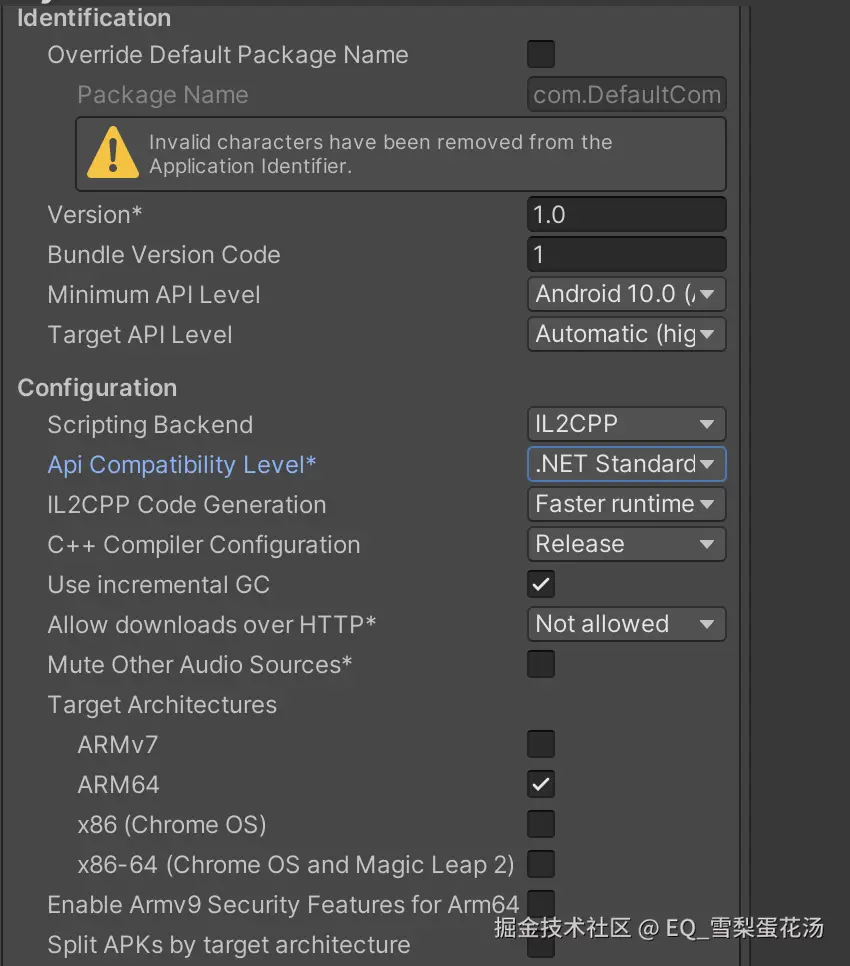This screenshot has width=850, height=966.
Task: Click the yellow warning icon
Action: click(113, 153)
